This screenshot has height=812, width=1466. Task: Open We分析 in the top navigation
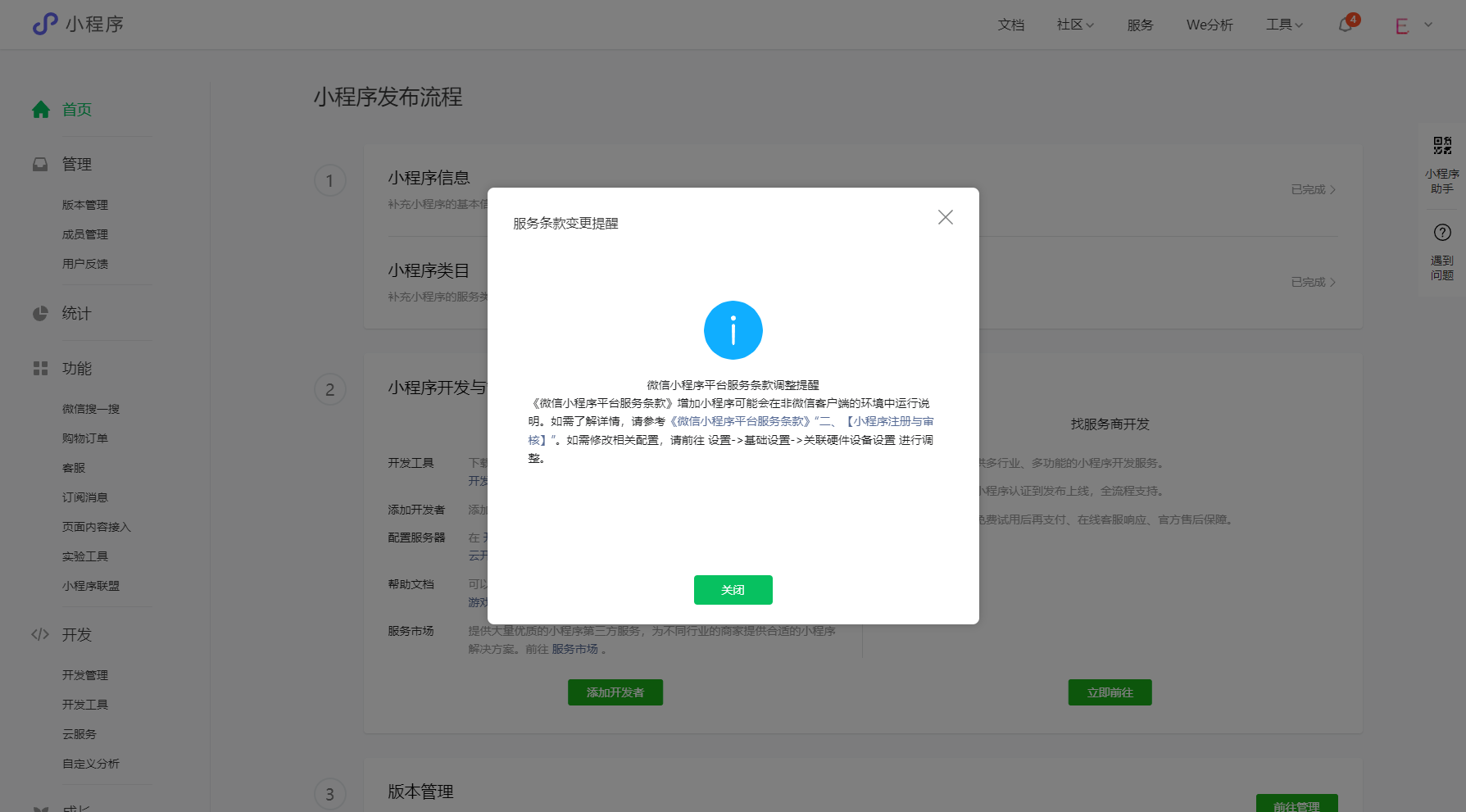point(1210,25)
